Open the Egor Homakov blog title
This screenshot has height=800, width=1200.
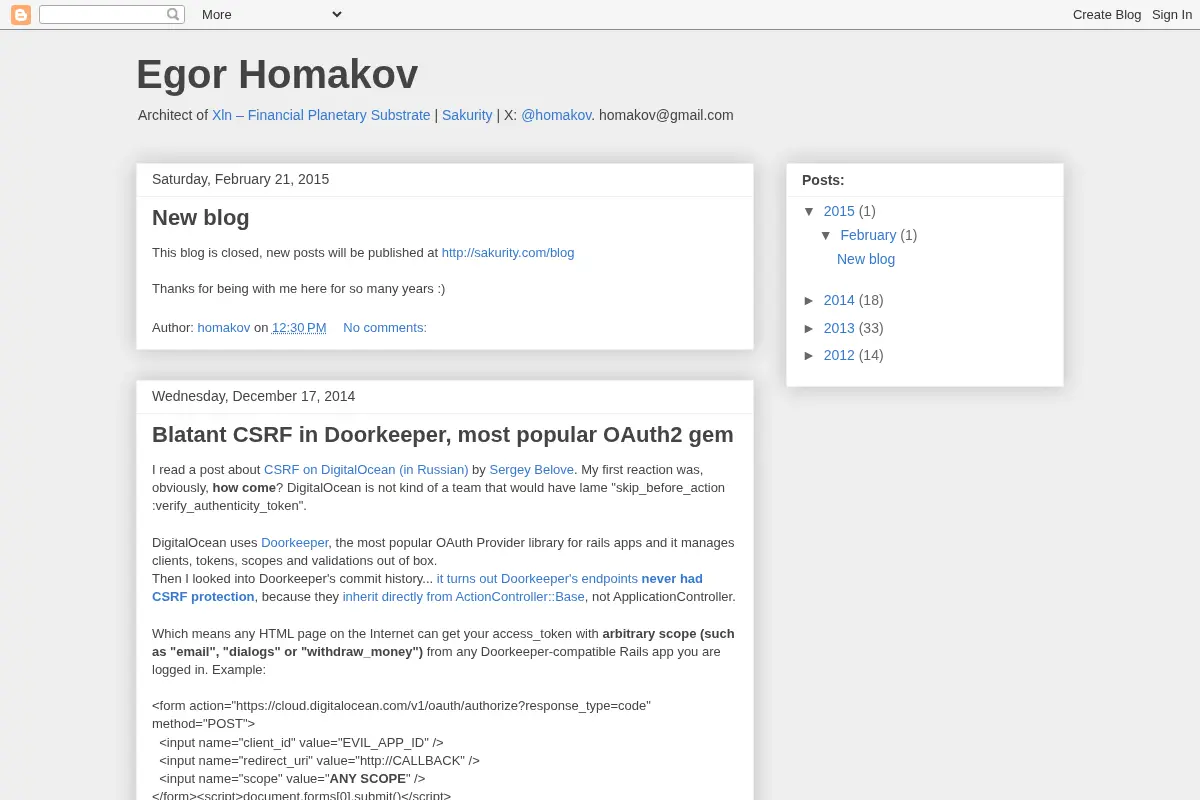click(x=277, y=75)
